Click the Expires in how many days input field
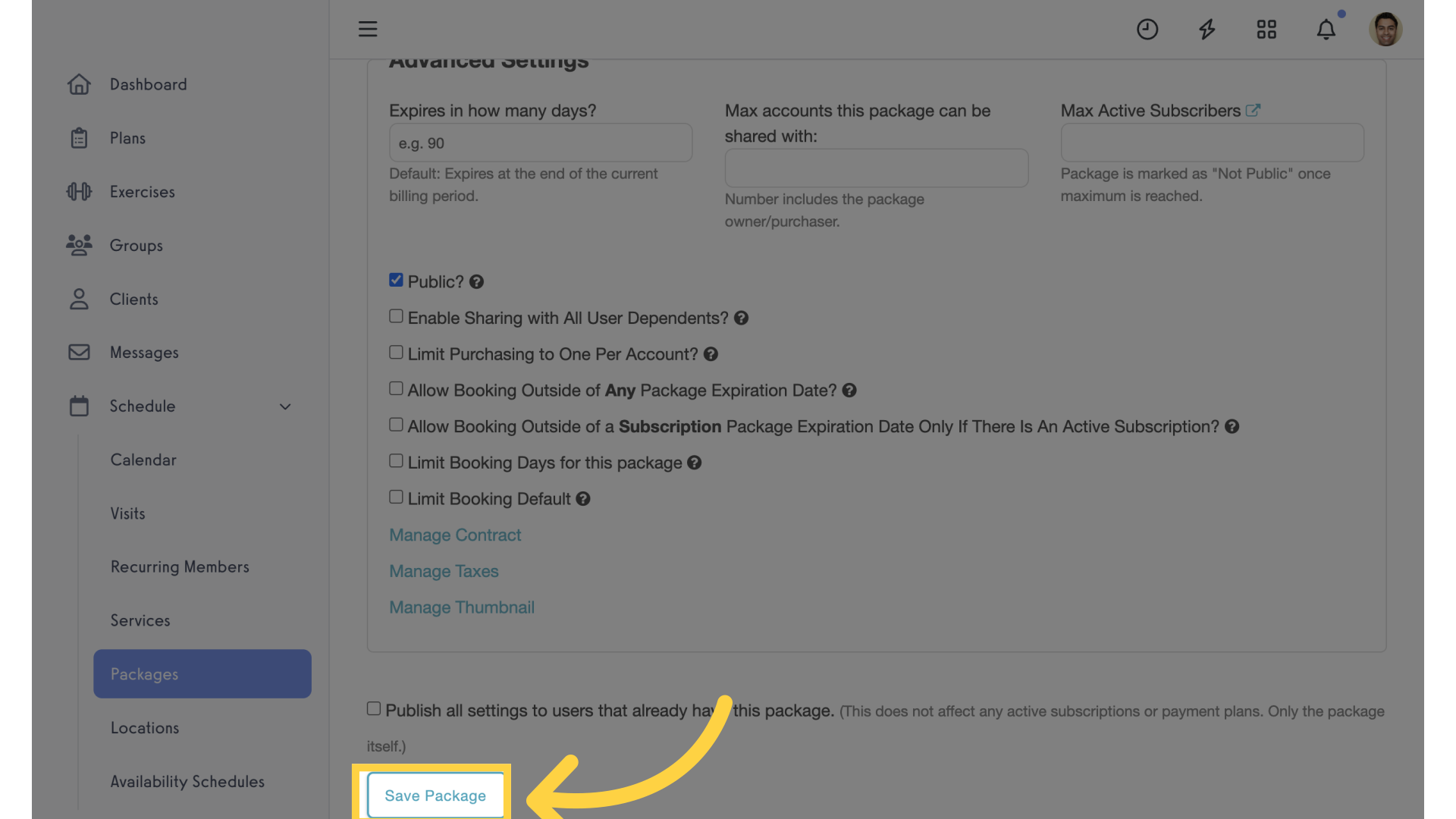This screenshot has height=819, width=1456. pyautogui.click(x=540, y=142)
